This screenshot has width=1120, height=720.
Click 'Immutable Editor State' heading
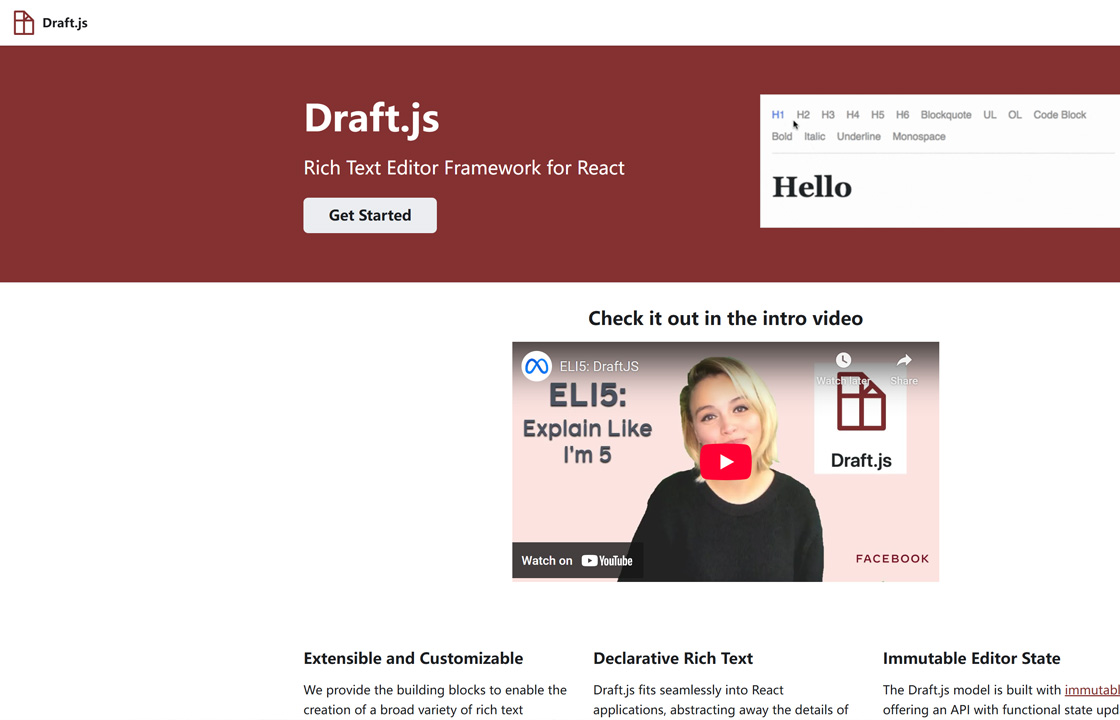click(971, 659)
